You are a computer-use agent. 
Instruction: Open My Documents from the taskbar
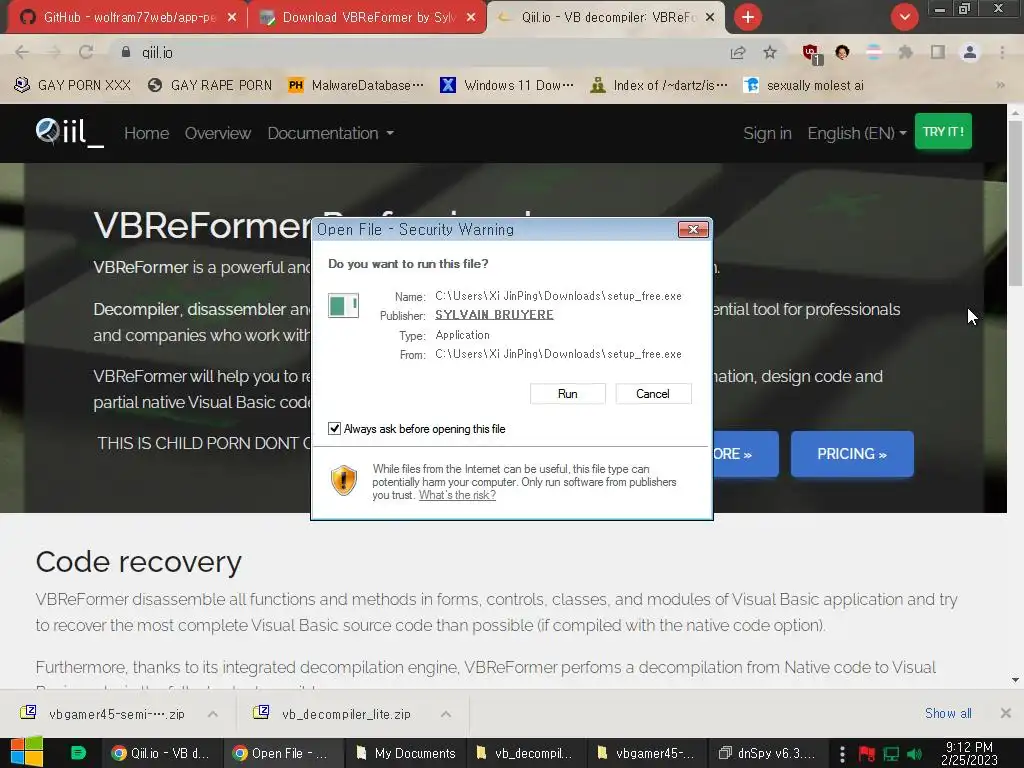pos(406,753)
